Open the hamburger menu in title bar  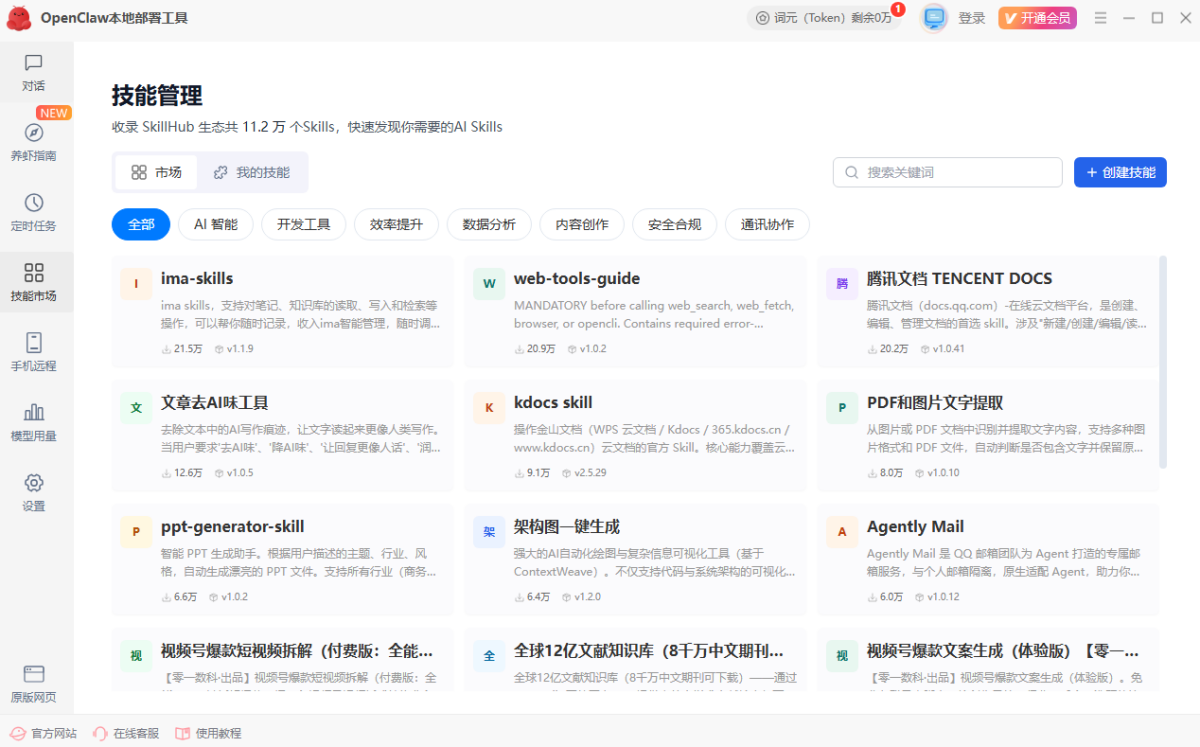pos(1101,18)
